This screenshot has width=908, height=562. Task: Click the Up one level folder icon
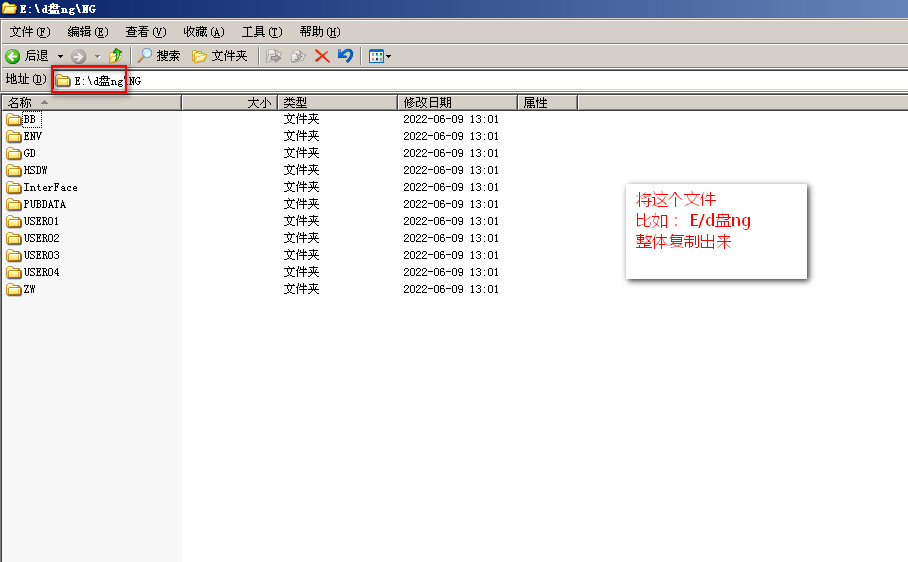tap(116, 56)
